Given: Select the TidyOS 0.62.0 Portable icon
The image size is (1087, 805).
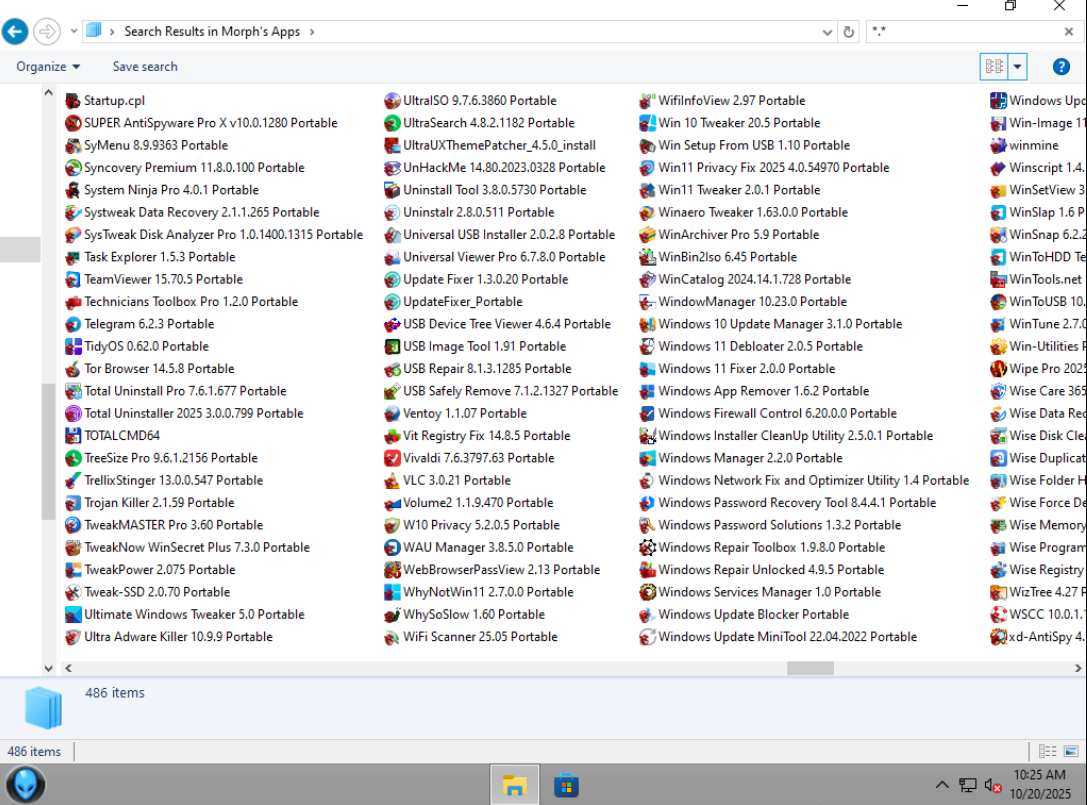Looking at the screenshot, I should [x=73, y=346].
